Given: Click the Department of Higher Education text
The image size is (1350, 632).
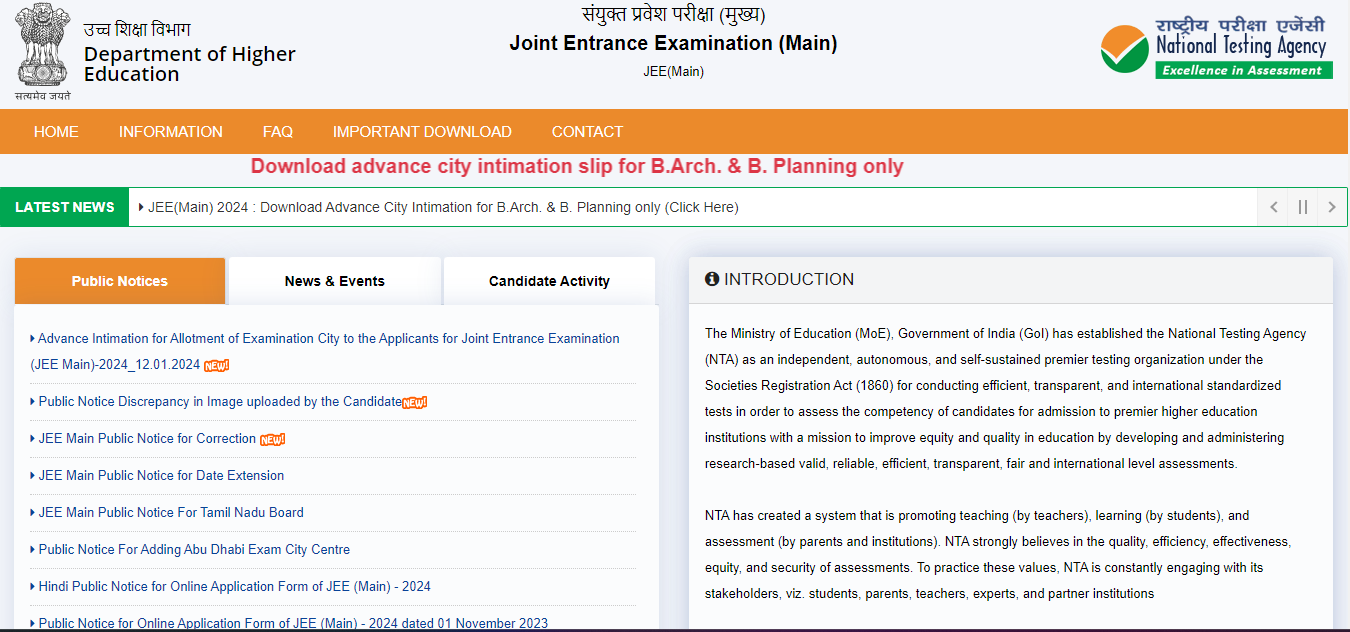Looking at the screenshot, I should pos(190,64).
